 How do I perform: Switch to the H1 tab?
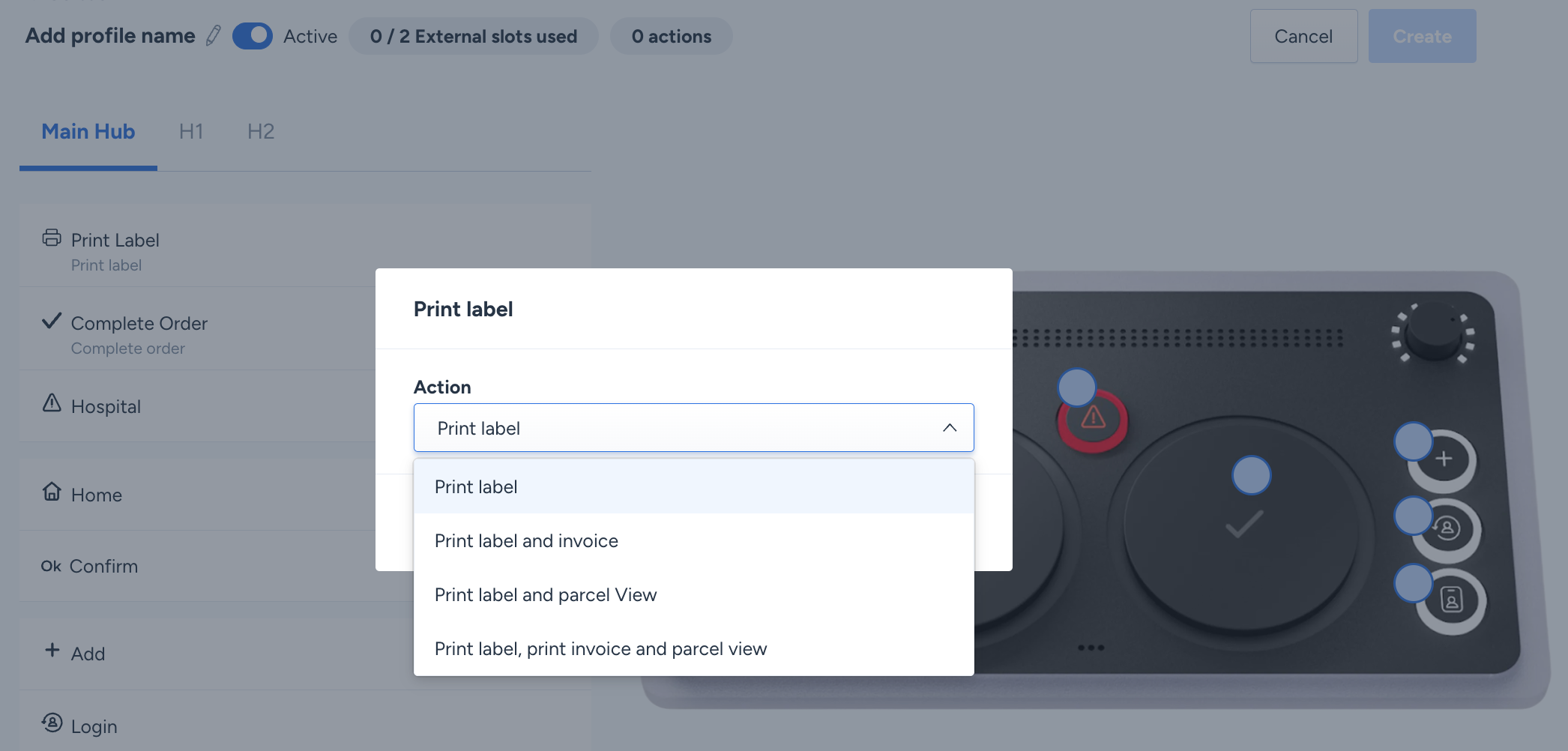pos(191,132)
